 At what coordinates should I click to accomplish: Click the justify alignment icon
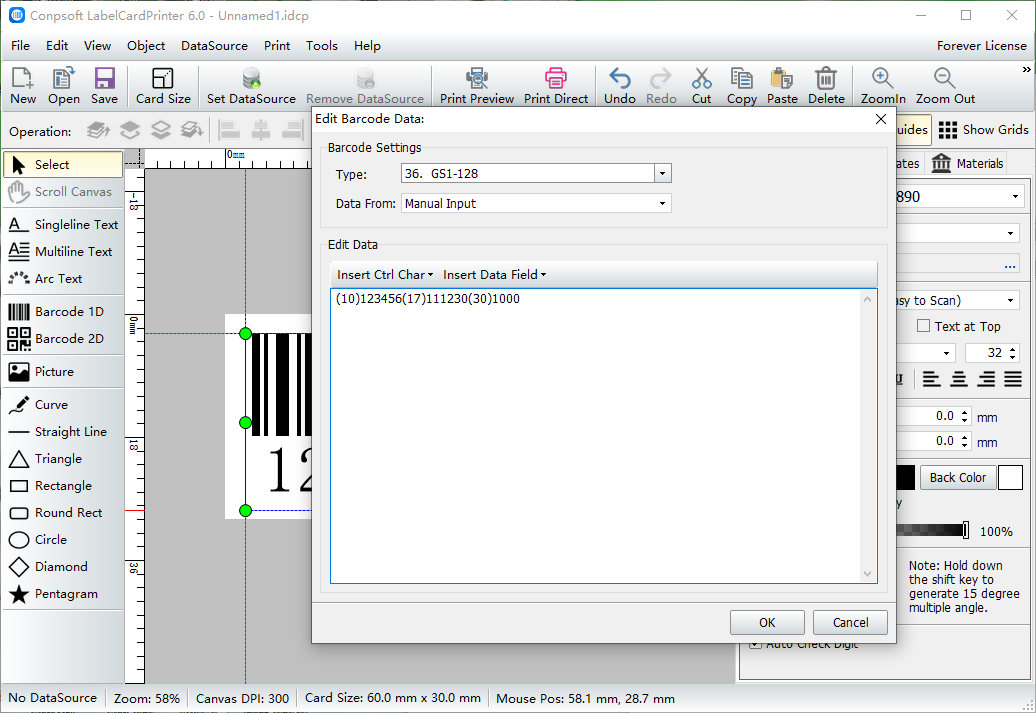tap(1013, 379)
